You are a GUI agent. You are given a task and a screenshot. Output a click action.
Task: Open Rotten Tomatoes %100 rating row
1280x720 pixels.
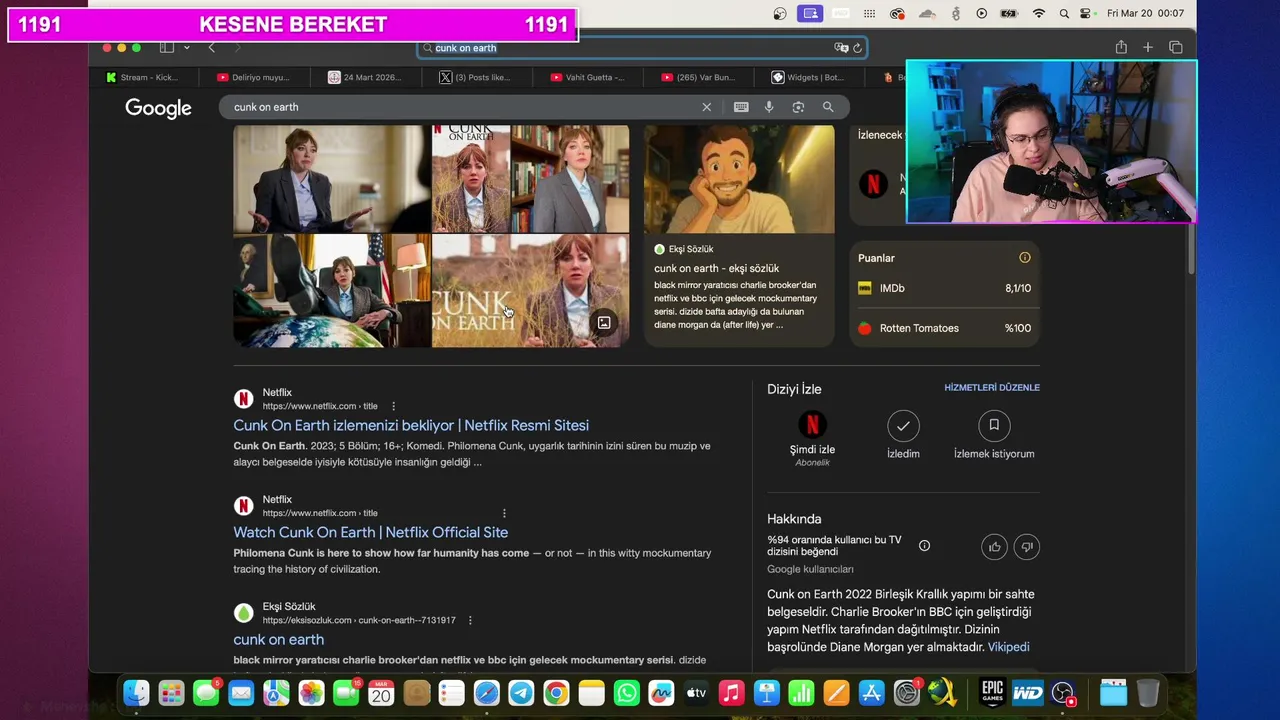click(944, 328)
